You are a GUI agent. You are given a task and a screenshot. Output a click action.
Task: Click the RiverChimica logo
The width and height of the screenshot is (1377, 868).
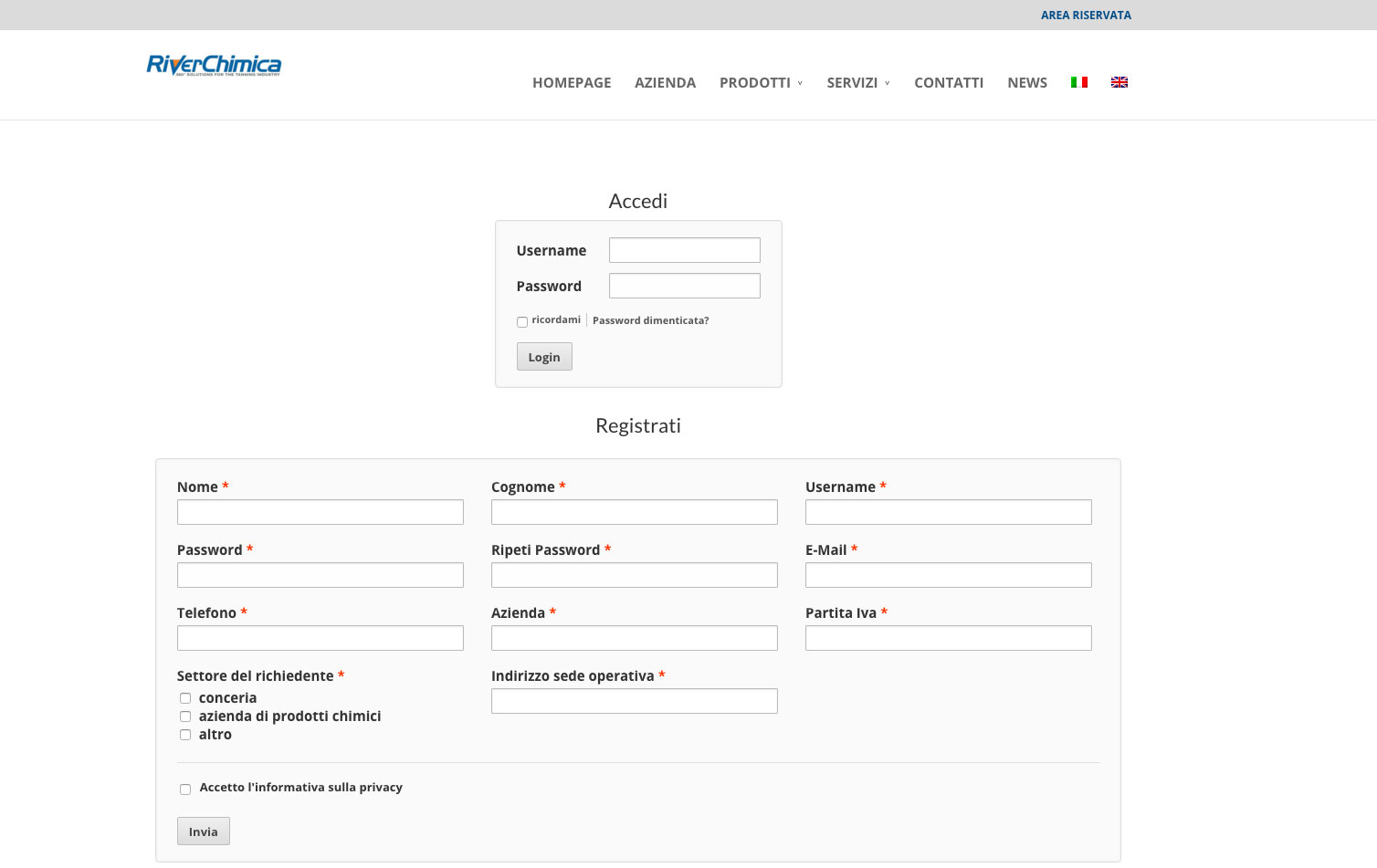(x=214, y=65)
